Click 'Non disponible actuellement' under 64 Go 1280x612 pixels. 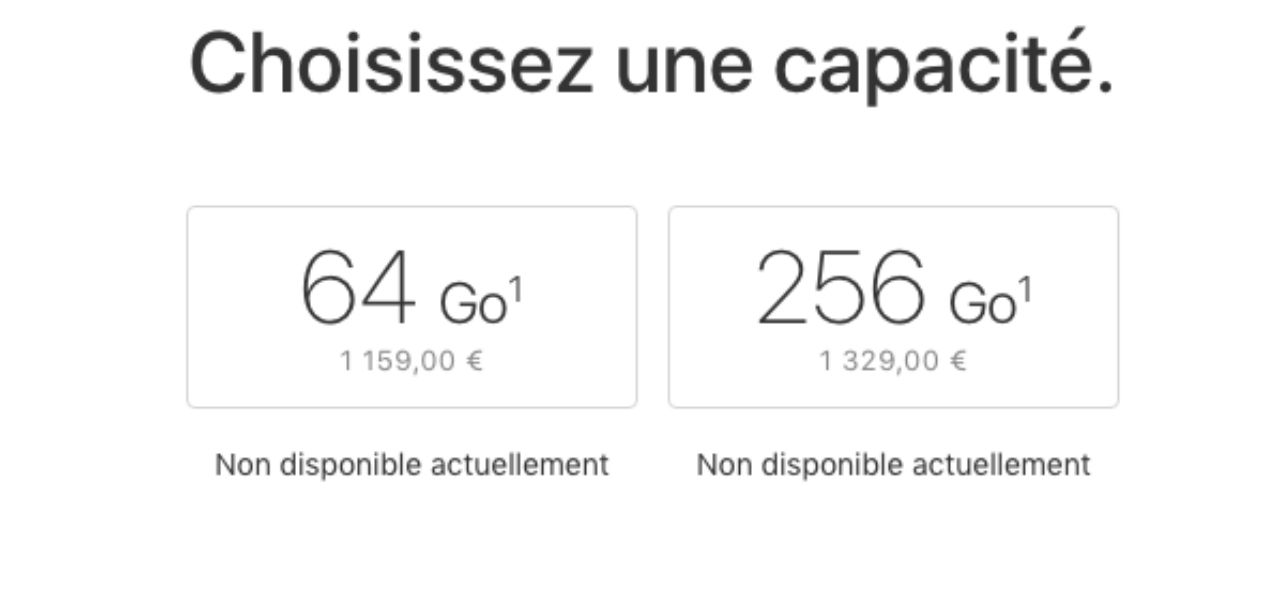click(411, 465)
